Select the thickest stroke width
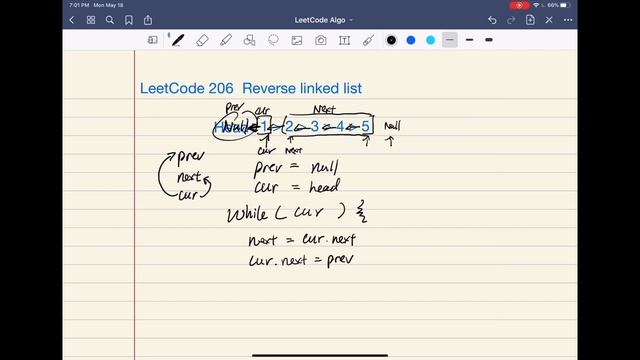 [x=489, y=40]
